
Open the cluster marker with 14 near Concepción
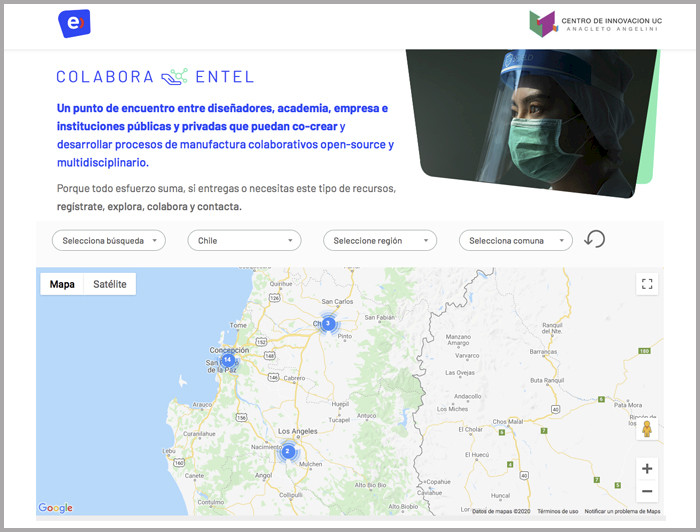tap(228, 360)
